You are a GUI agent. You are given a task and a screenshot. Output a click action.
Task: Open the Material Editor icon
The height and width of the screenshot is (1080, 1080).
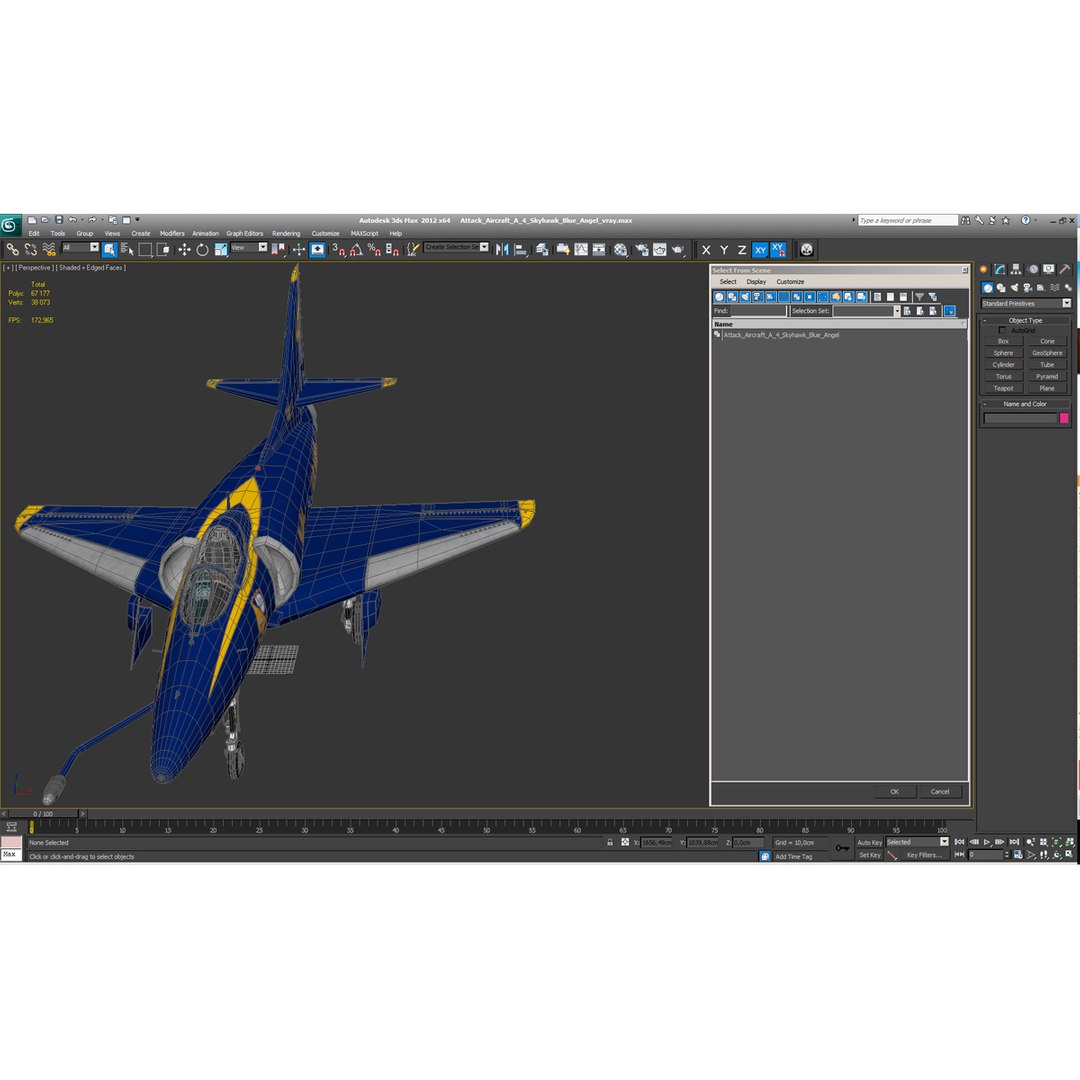[x=621, y=249]
